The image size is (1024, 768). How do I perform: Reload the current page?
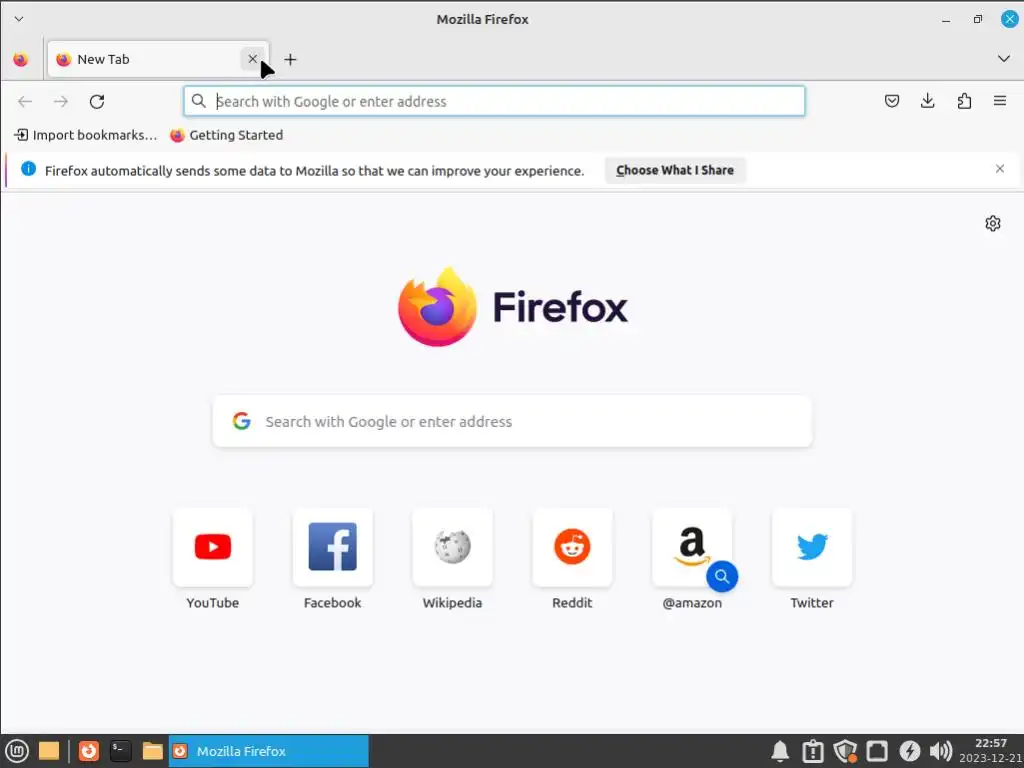pyautogui.click(x=97, y=101)
